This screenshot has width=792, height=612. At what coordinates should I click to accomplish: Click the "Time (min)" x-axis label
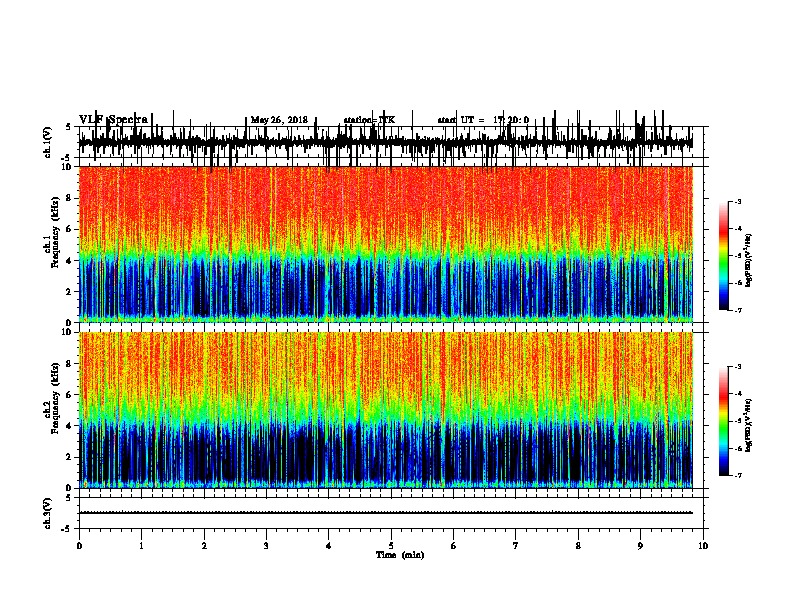click(400, 555)
